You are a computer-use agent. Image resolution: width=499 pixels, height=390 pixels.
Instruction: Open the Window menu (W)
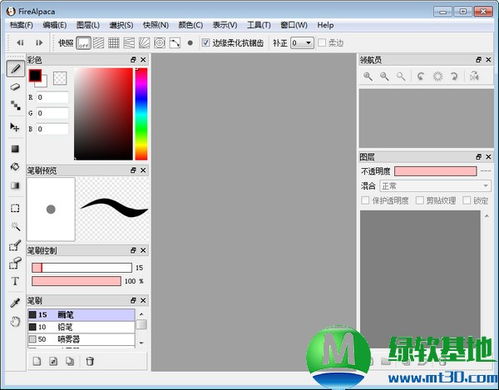coord(294,25)
